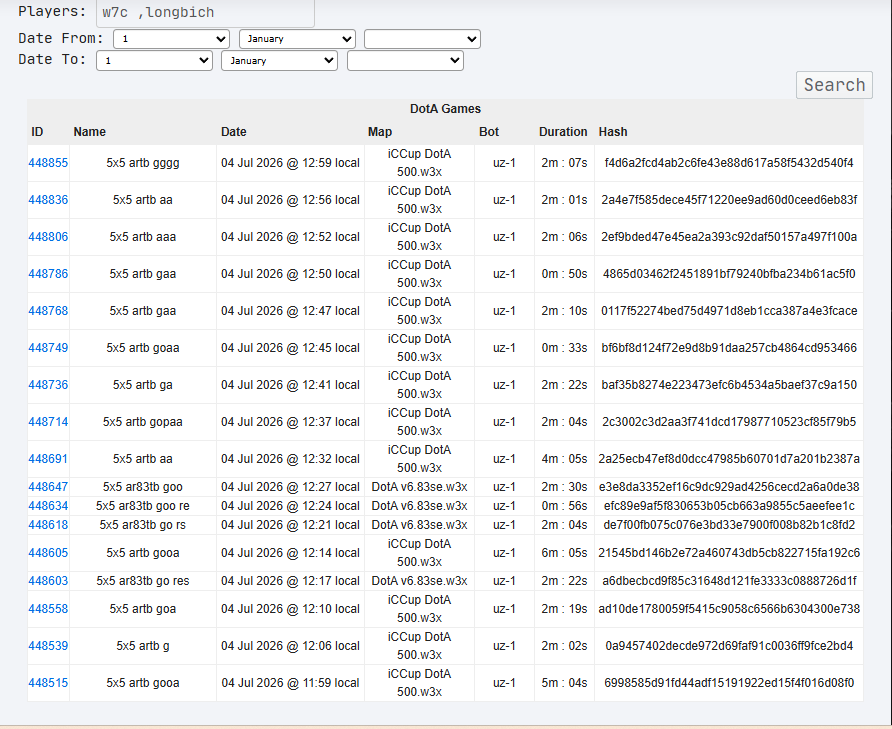Click the Search button
This screenshot has height=729, width=892.
[x=834, y=85]
